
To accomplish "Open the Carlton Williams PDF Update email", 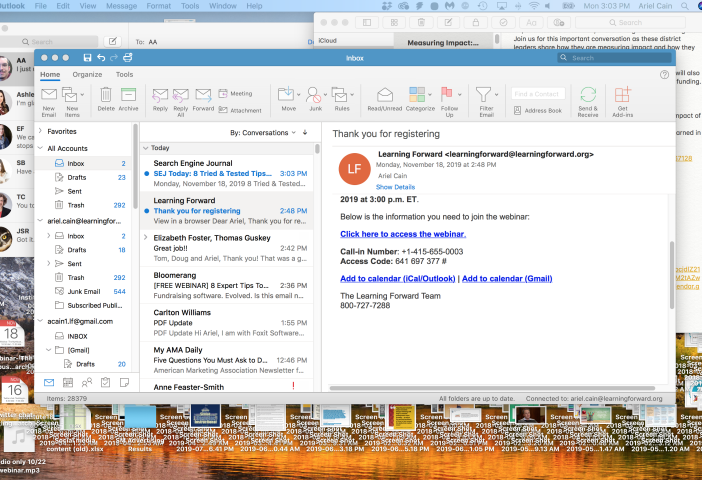I will (x=227, y=323).
